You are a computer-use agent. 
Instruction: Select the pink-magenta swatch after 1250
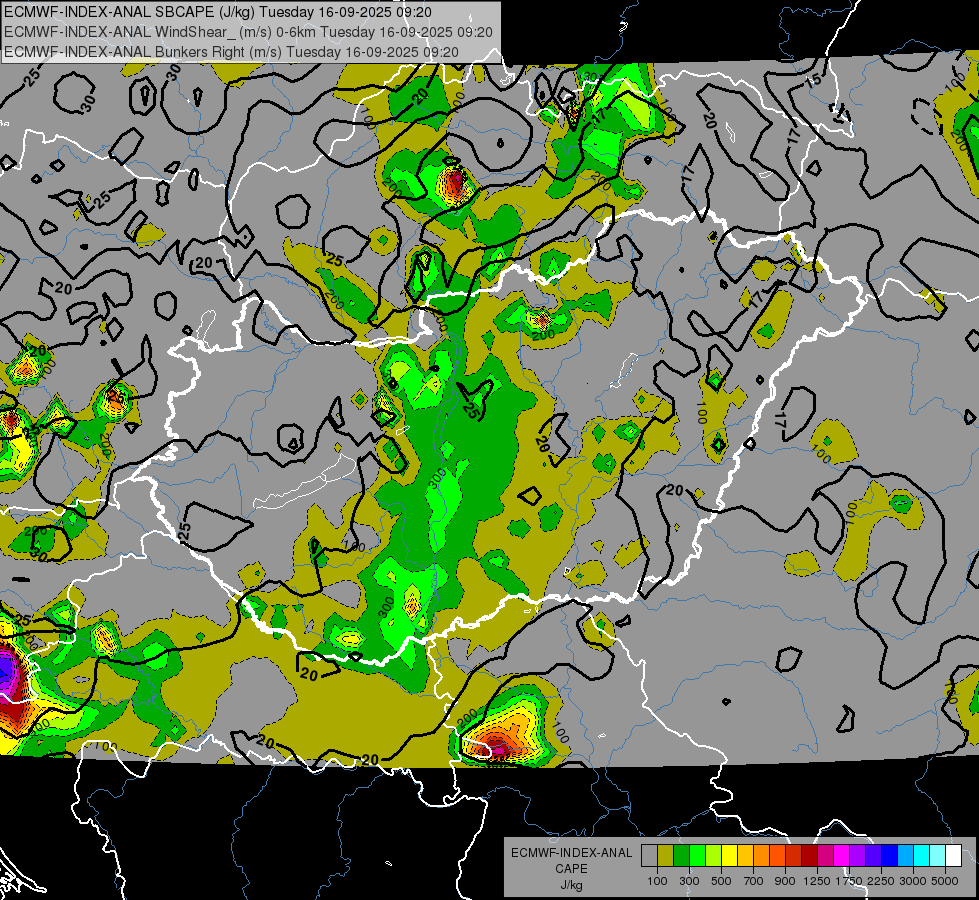[x=825, y=856]
